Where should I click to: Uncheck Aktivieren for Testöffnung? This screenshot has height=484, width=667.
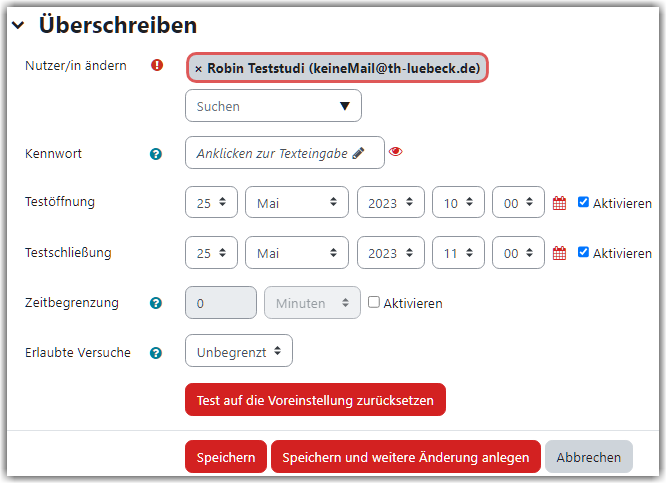coord(583,202)
